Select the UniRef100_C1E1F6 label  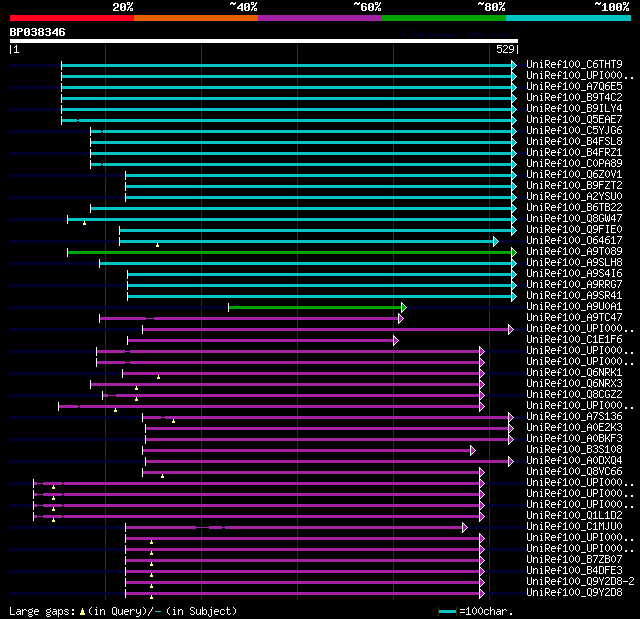(x=574, y=339)
